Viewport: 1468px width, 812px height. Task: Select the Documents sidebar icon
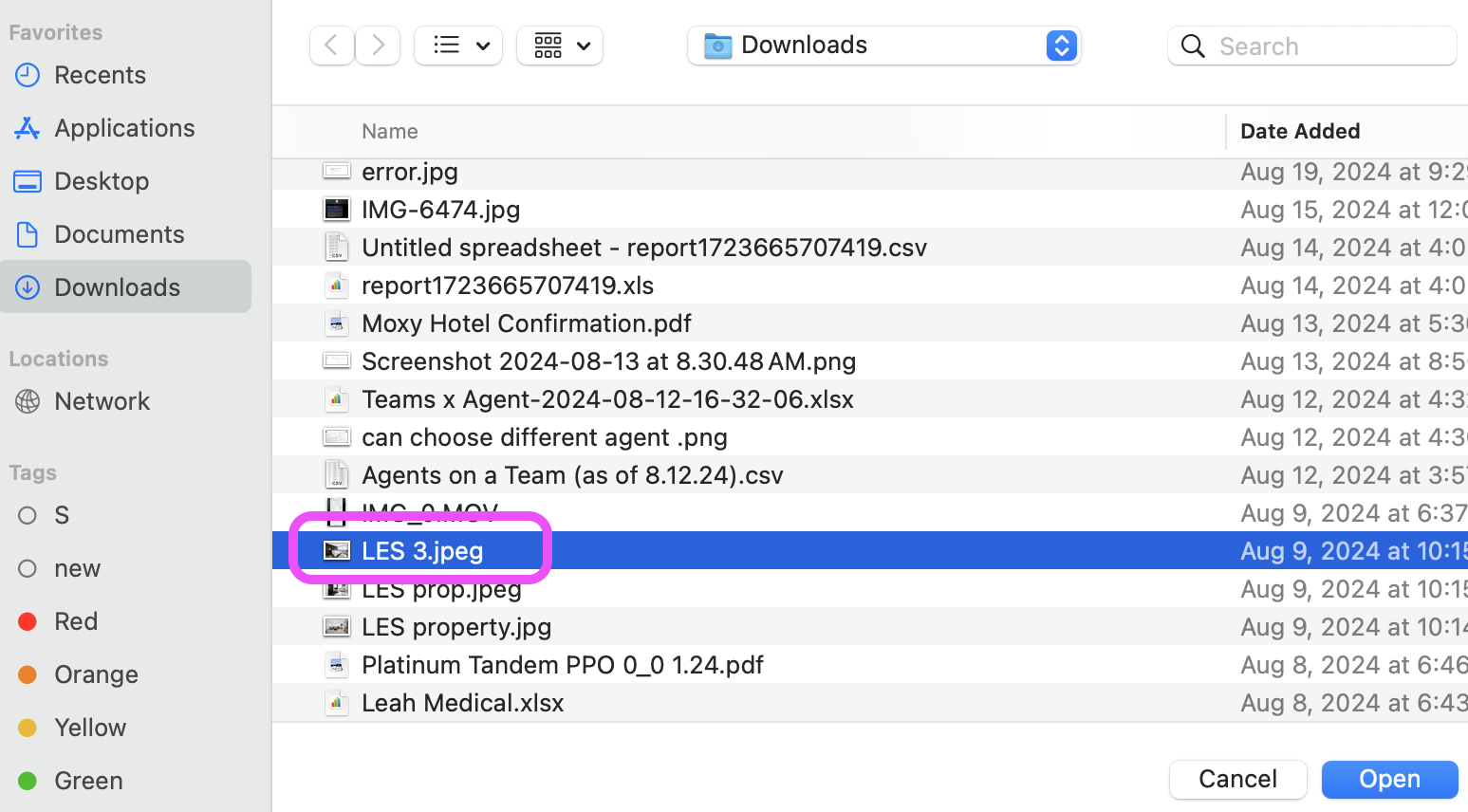coord(28,234)
